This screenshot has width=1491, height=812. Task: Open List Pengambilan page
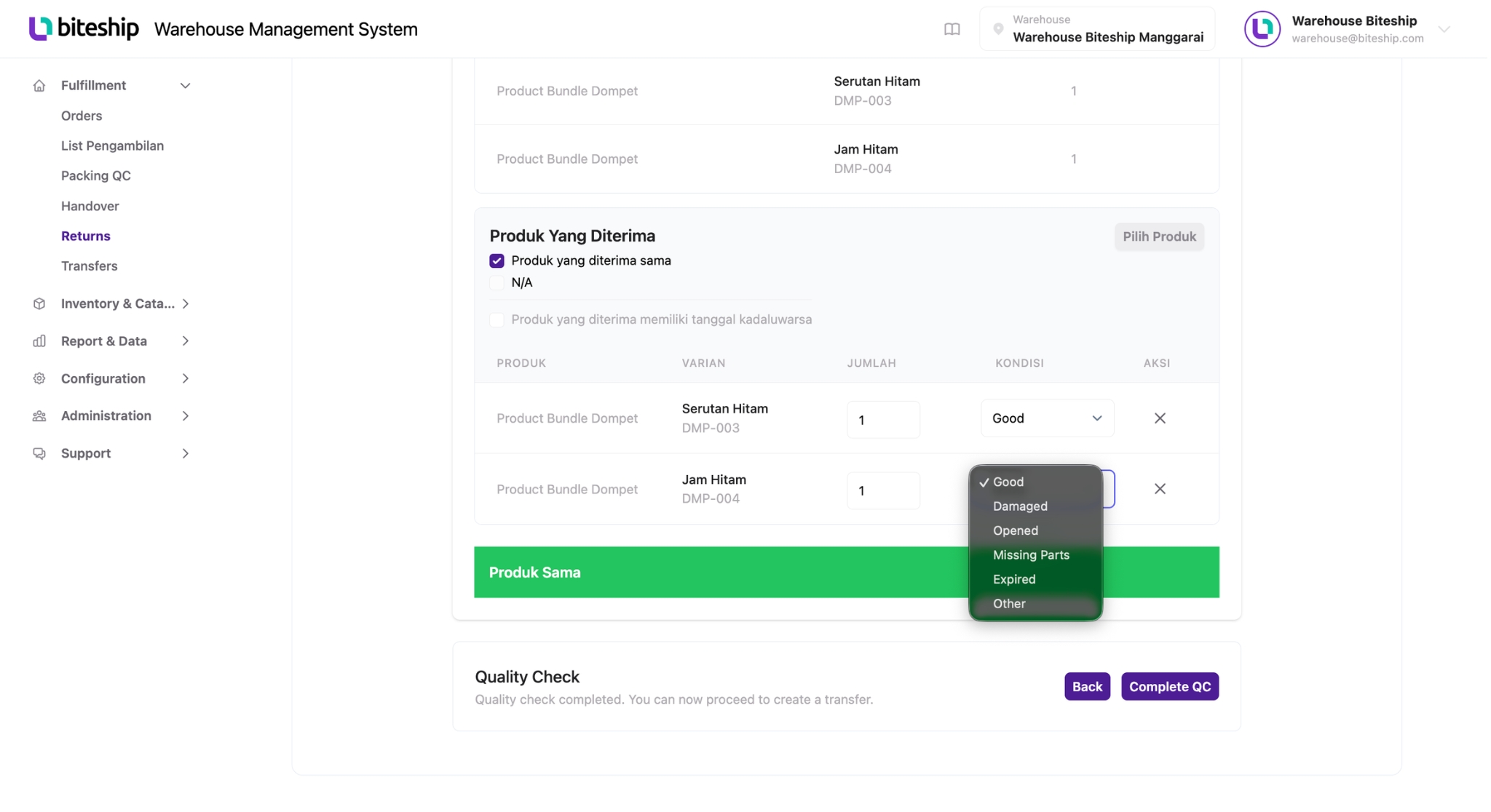(112, 146)
